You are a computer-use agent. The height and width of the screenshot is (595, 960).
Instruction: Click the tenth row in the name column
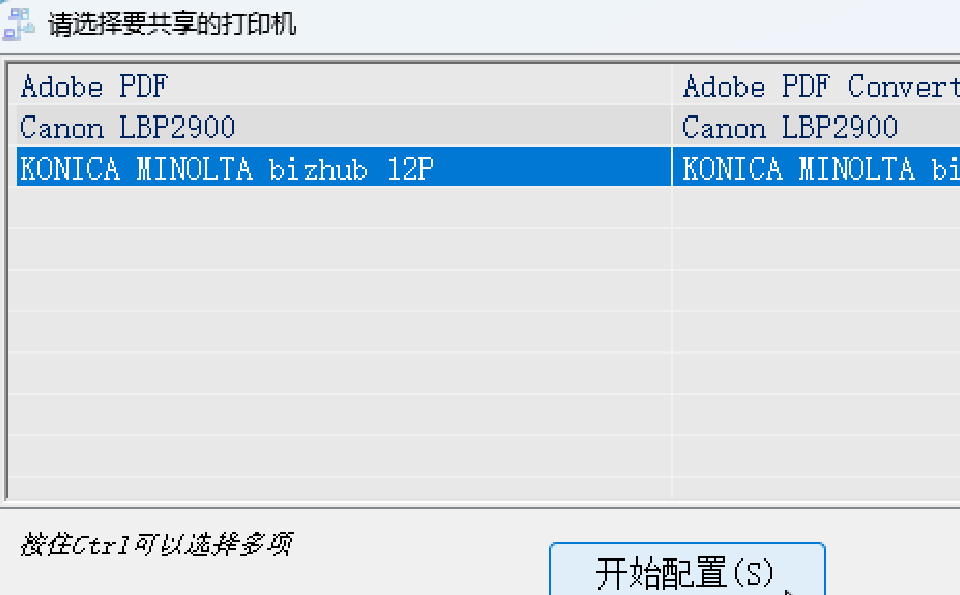coord(340,455)
